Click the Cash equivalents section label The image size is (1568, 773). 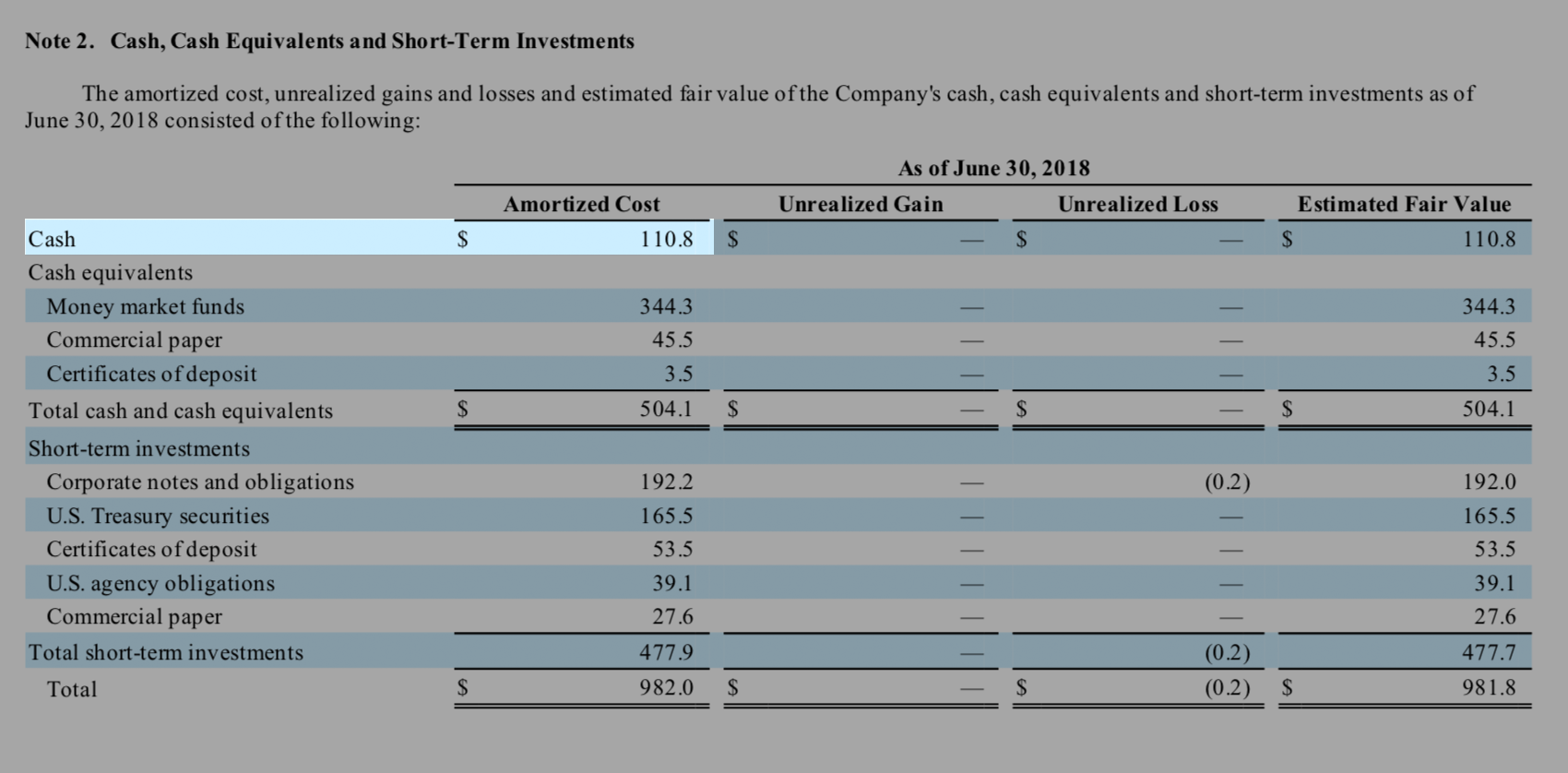(x=111, y=272)
